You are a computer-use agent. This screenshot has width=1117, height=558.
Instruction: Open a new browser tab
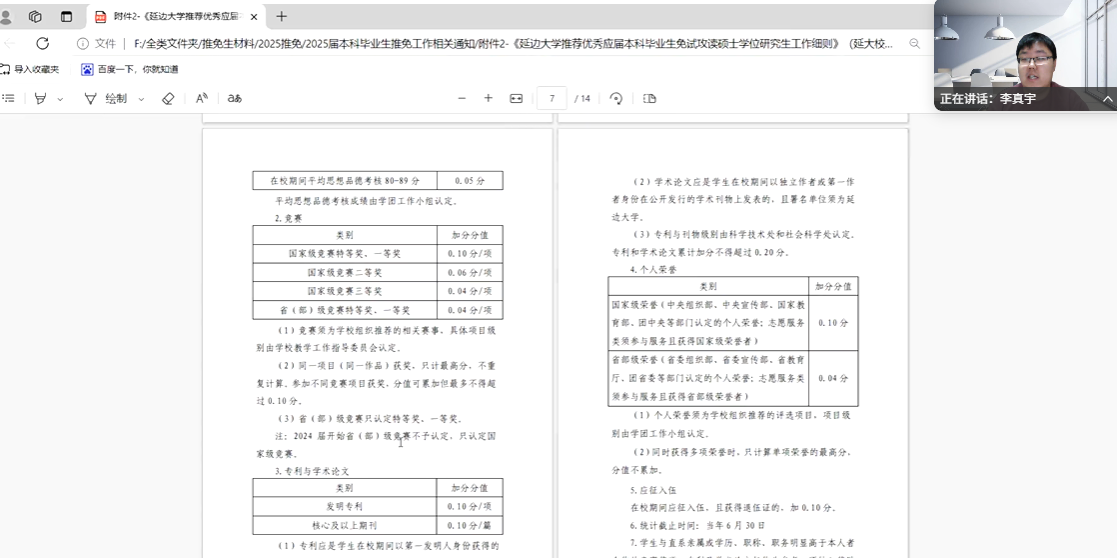(281, 16)
